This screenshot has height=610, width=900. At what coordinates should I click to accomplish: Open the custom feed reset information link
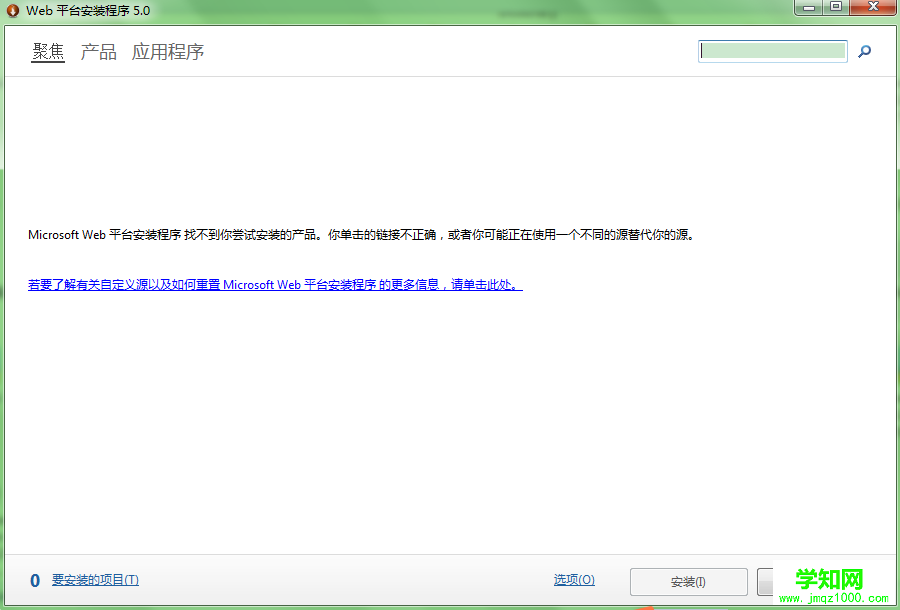(x=276, y=285)
